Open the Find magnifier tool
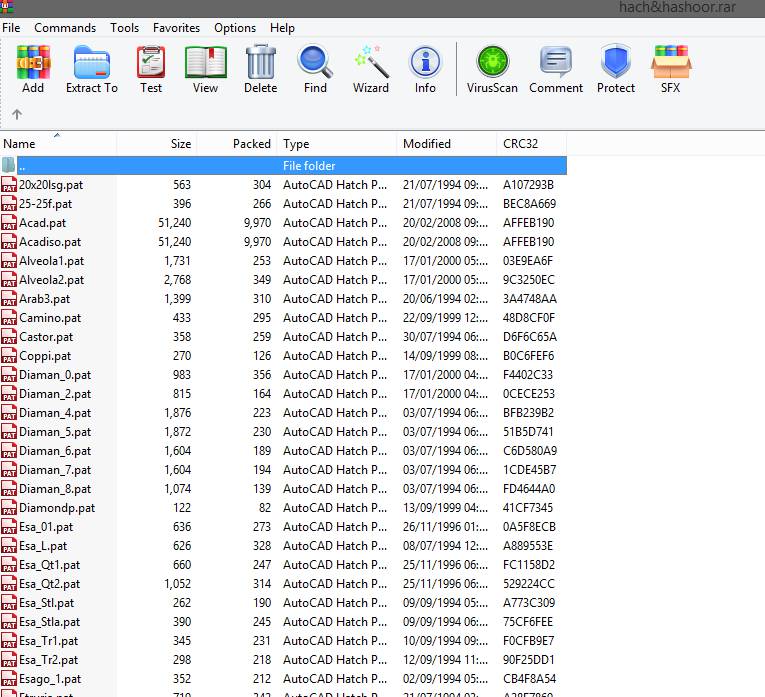The width and height of the screenshot is (765, 697). point(315,62)
